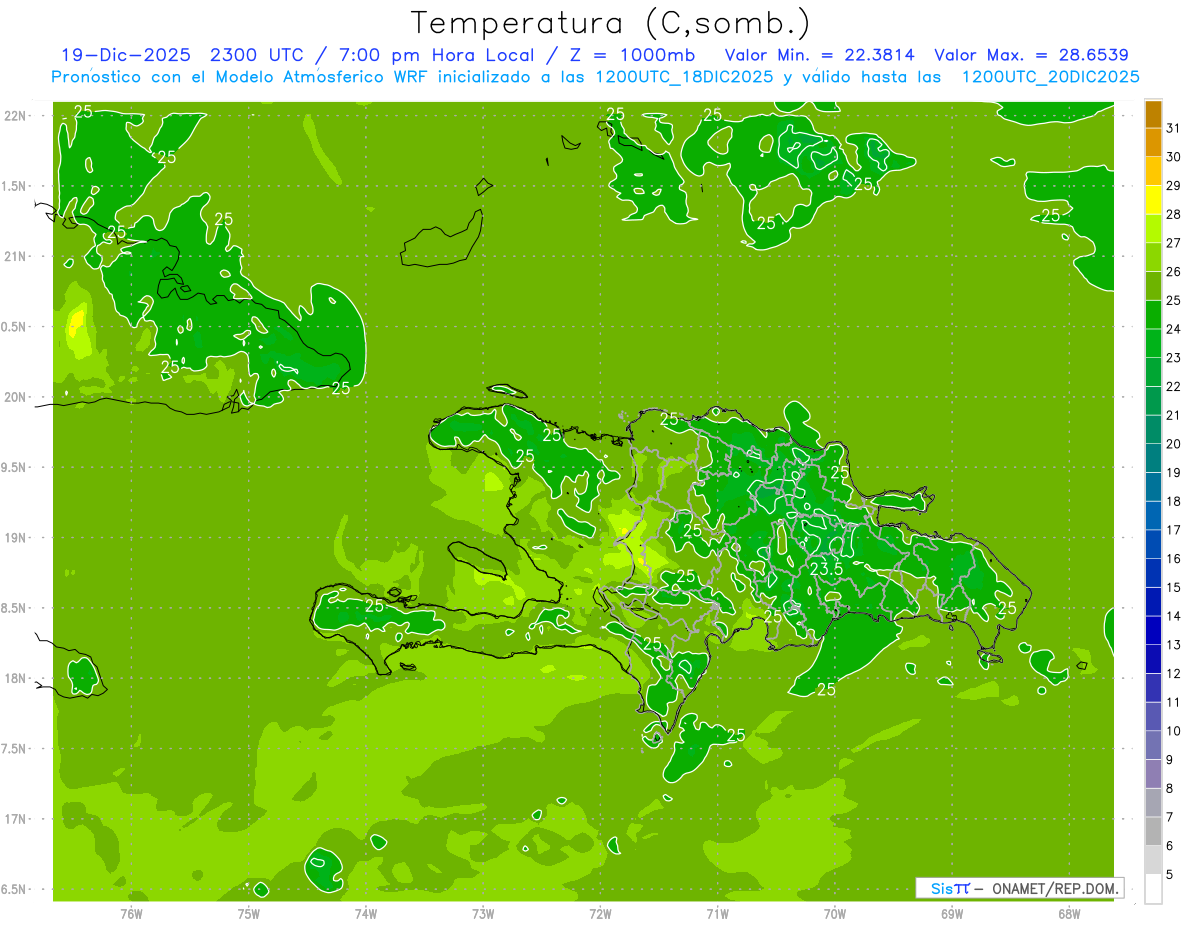Click colorbar value "28"
The height and width of the screenshot is (927, 1200).
(x=1174, y=214)
